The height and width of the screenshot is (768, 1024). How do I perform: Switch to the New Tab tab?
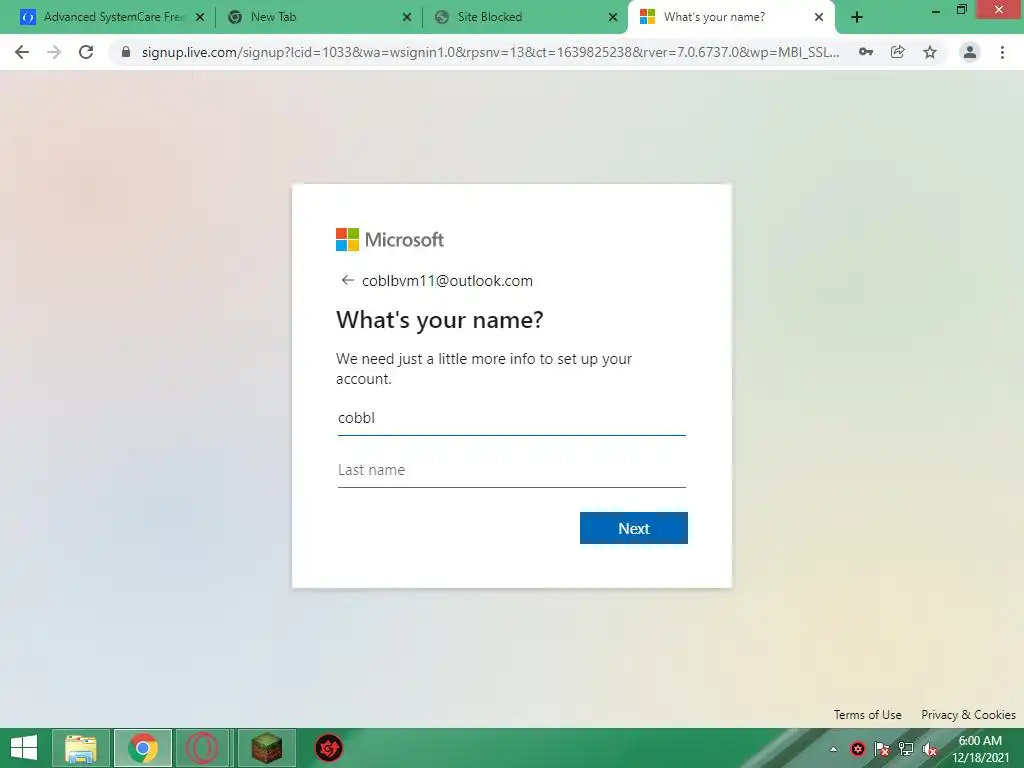(x=319, y=18)
